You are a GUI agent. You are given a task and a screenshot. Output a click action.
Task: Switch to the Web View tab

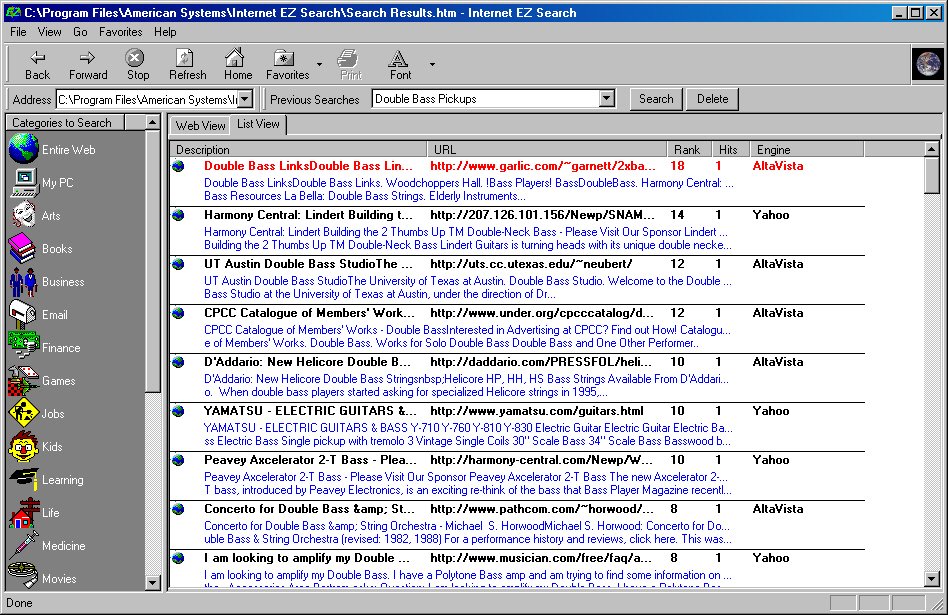coord(200,125)
